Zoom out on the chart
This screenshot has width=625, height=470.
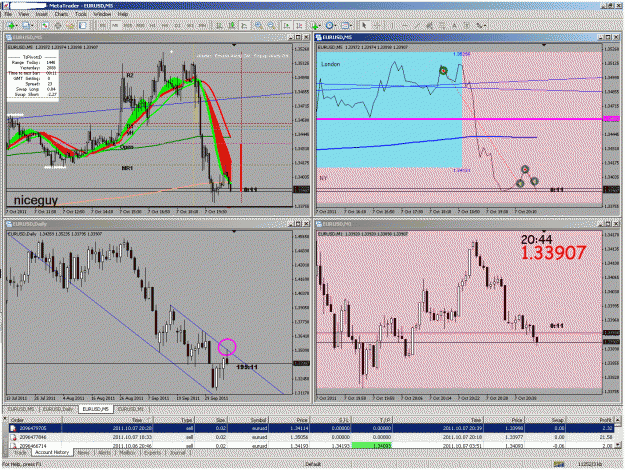click(271, 26)
